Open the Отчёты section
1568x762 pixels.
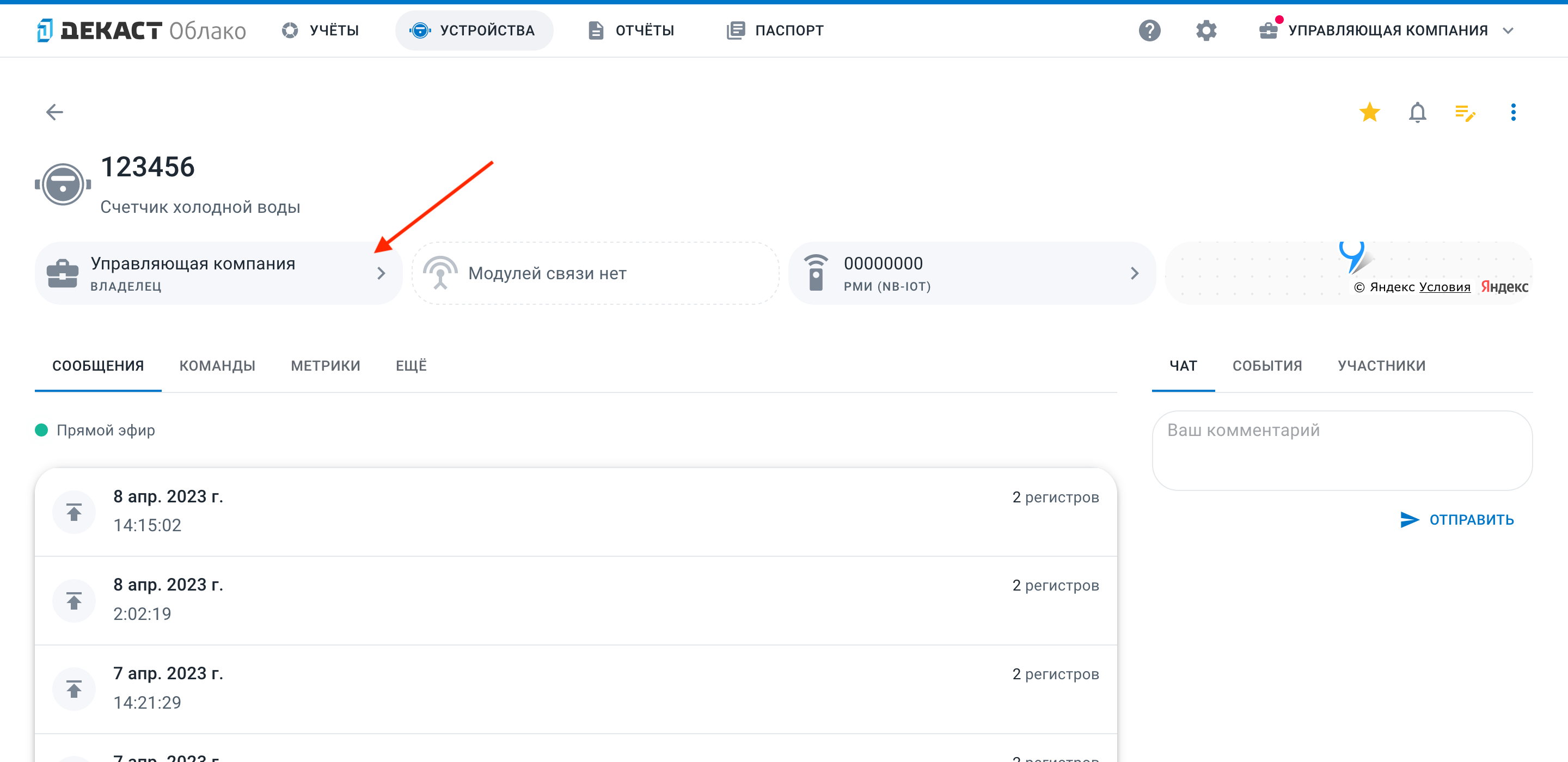(x=631, y=30)
